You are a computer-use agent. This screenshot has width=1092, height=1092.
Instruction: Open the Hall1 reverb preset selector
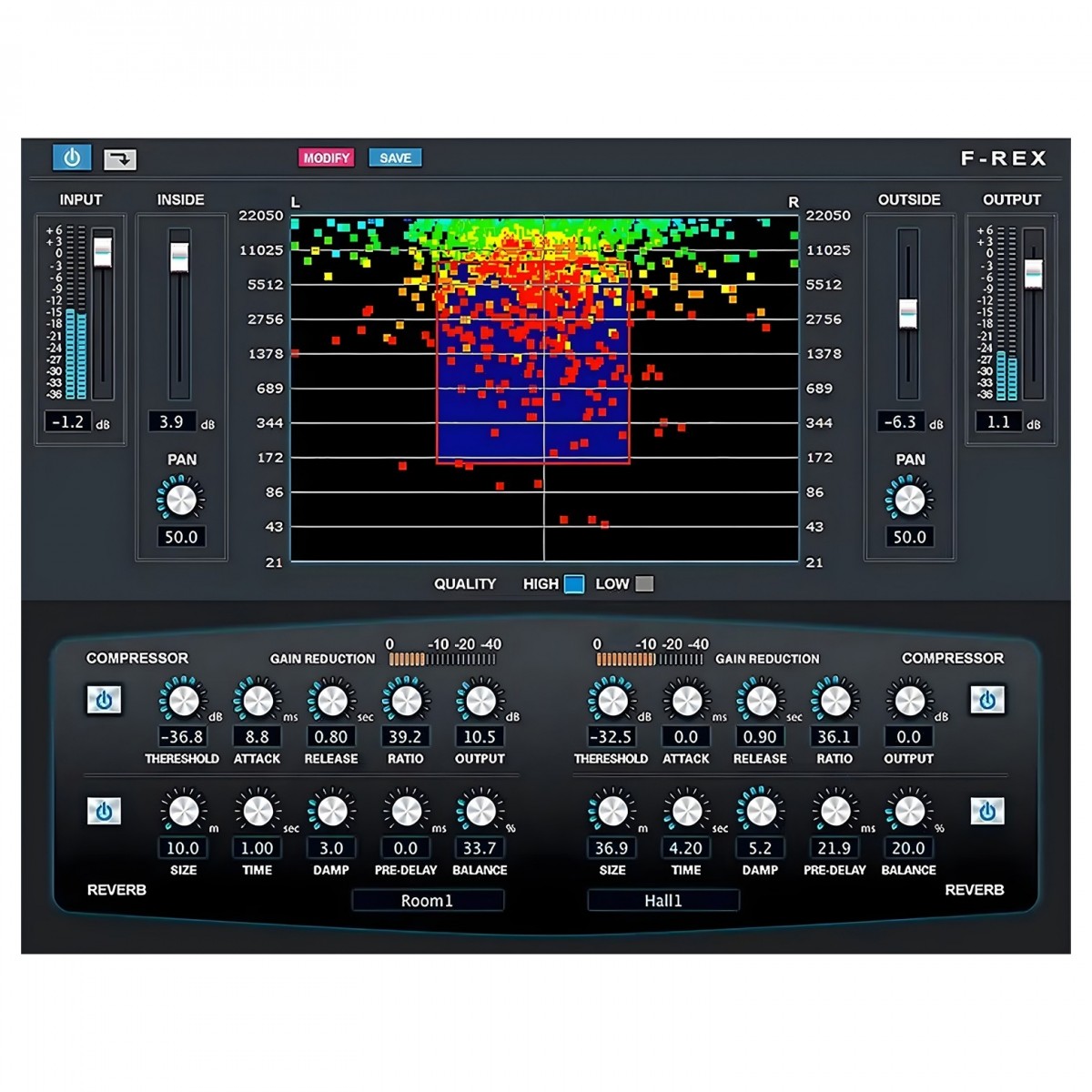coord(662,901)
